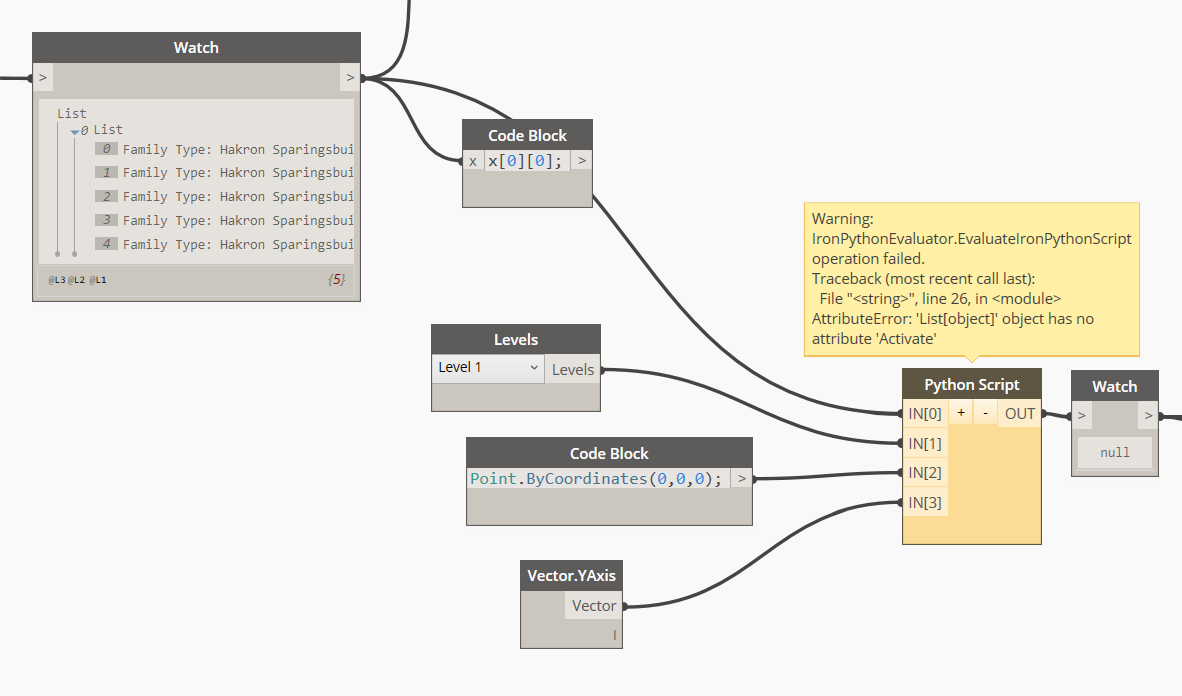
Task: Click the small Watch node title next to Python Script
Action: [x=1114, y=386]
